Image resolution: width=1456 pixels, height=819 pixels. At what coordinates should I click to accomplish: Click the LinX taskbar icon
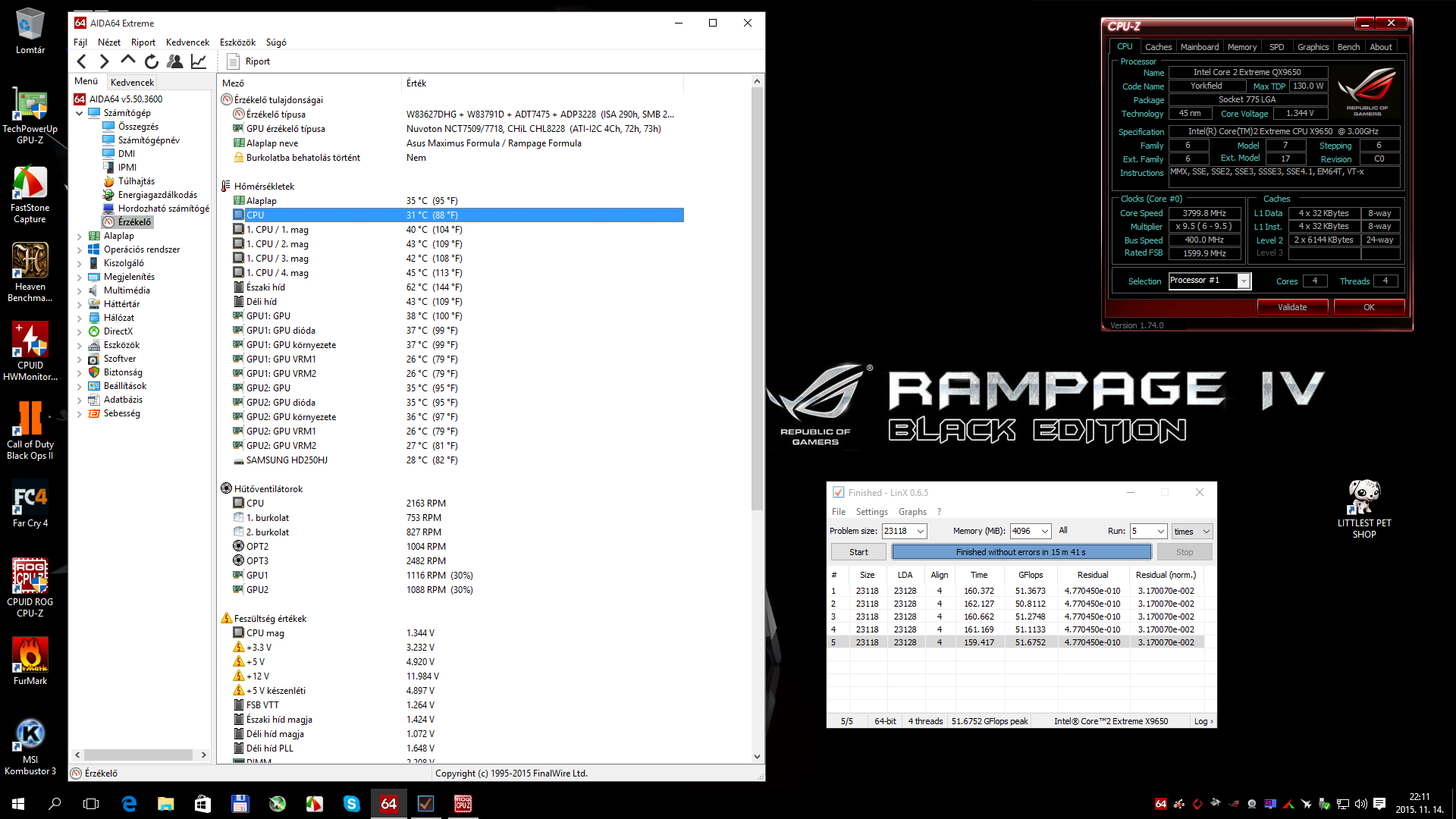click(x=425, y=803)
